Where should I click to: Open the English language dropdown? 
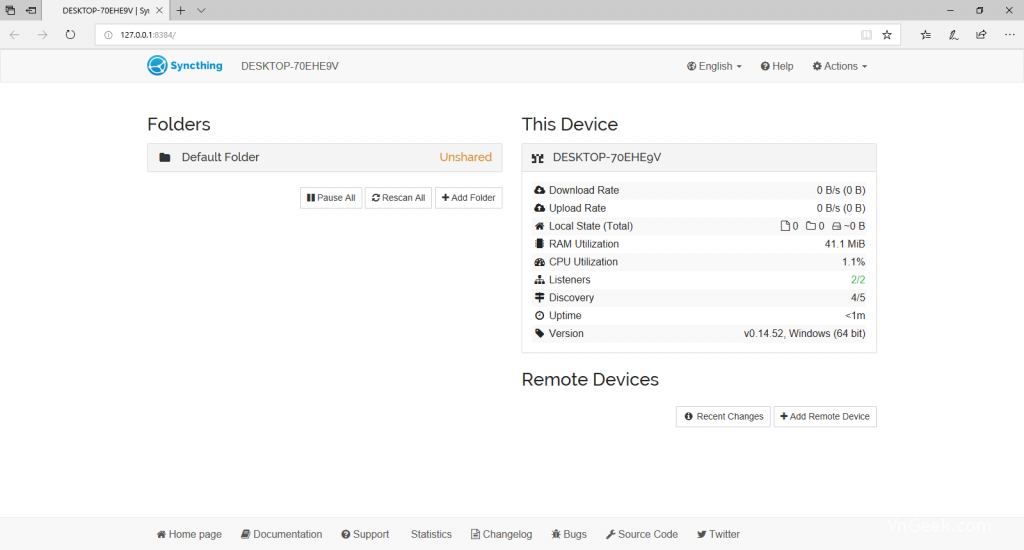click(714, 66)
